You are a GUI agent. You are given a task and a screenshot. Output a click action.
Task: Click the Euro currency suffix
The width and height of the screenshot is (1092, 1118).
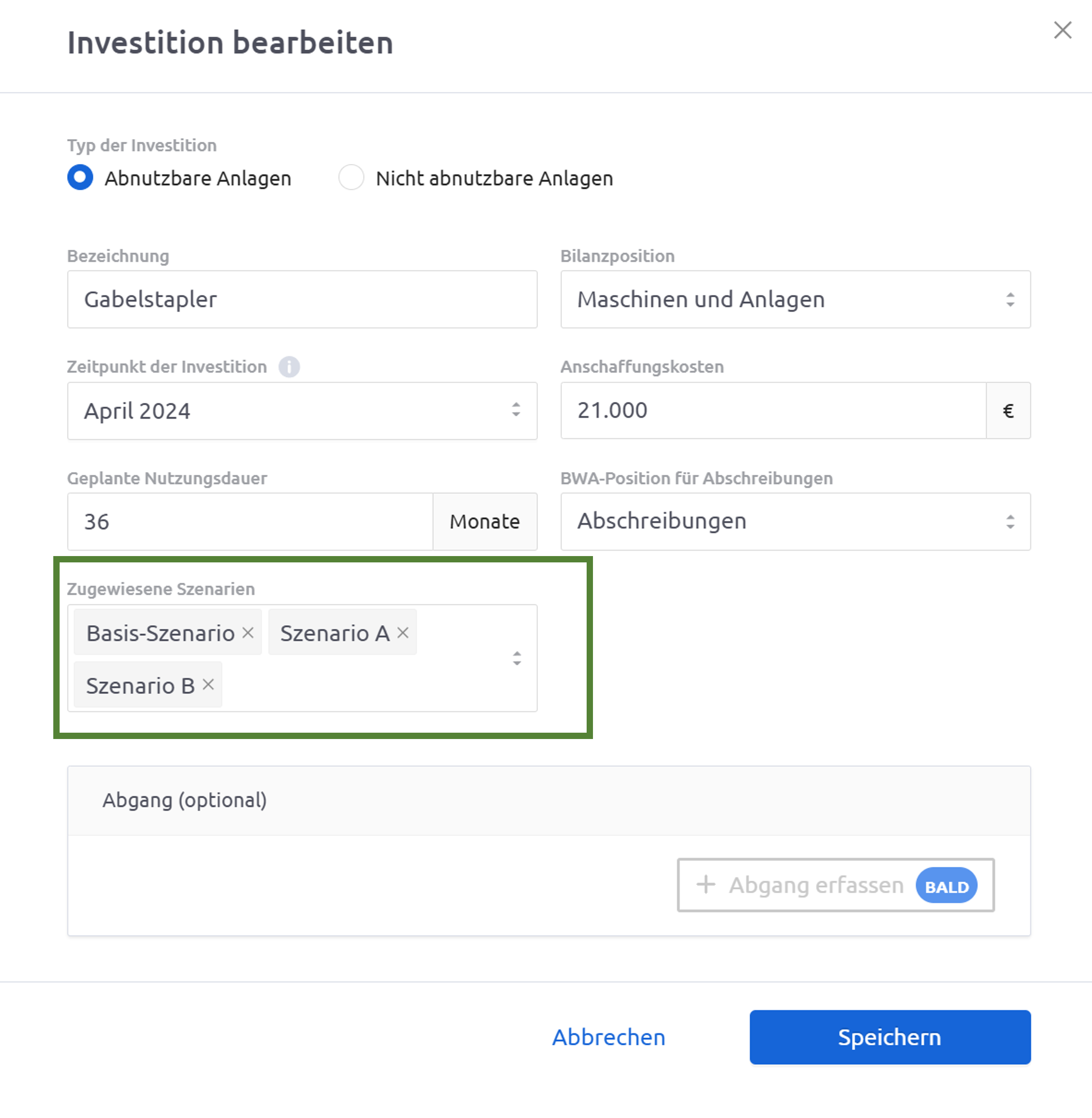coord(1008,411)
